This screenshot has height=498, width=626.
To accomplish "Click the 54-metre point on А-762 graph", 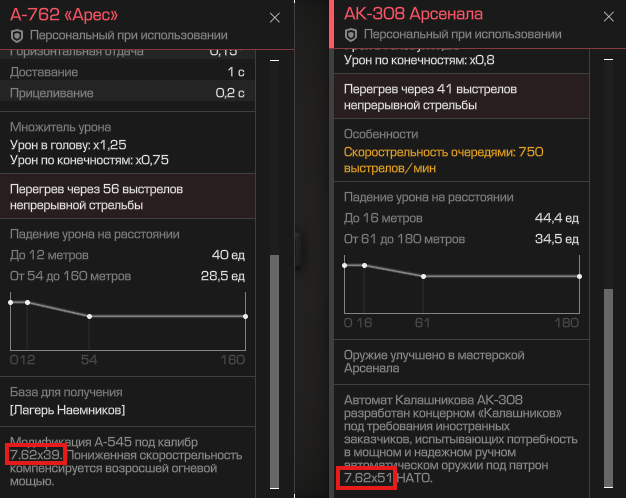I will tap(90, 316).
